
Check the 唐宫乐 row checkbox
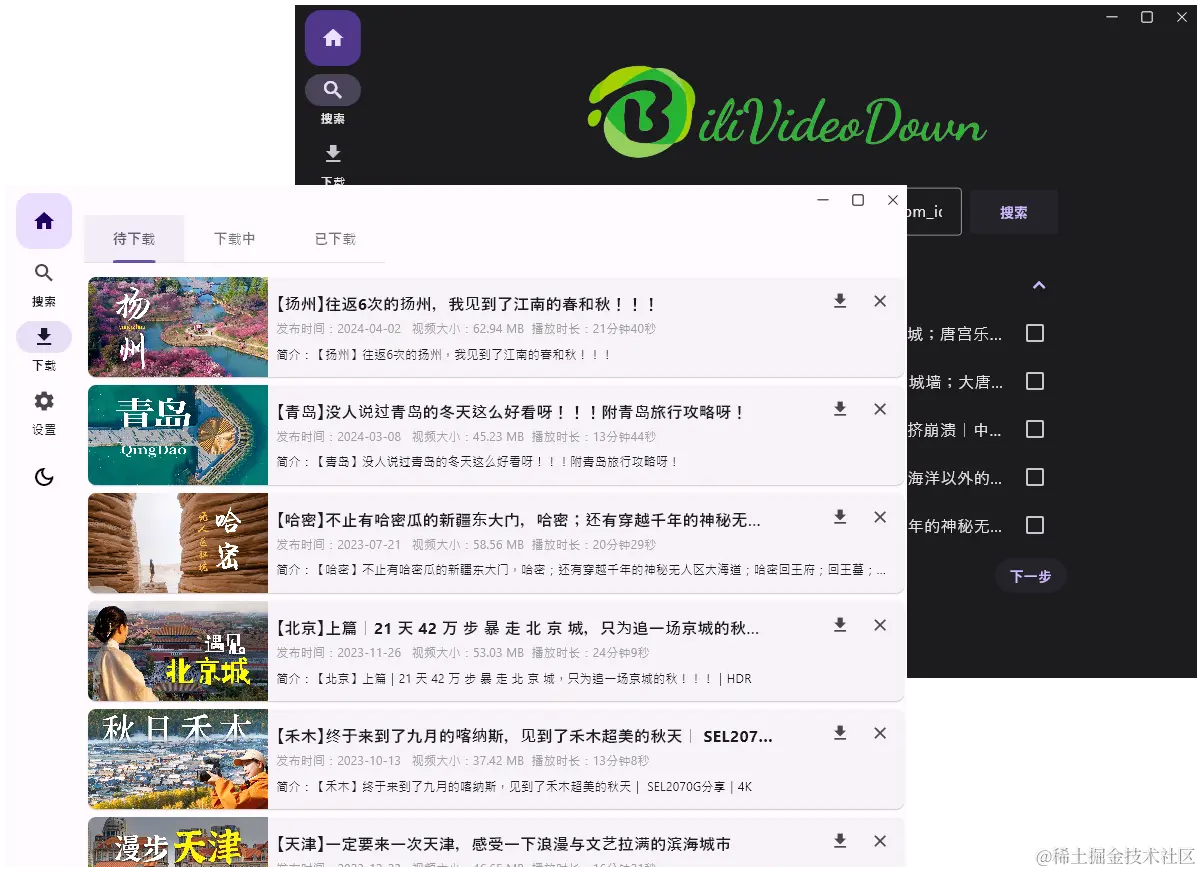pos(1035,333)
